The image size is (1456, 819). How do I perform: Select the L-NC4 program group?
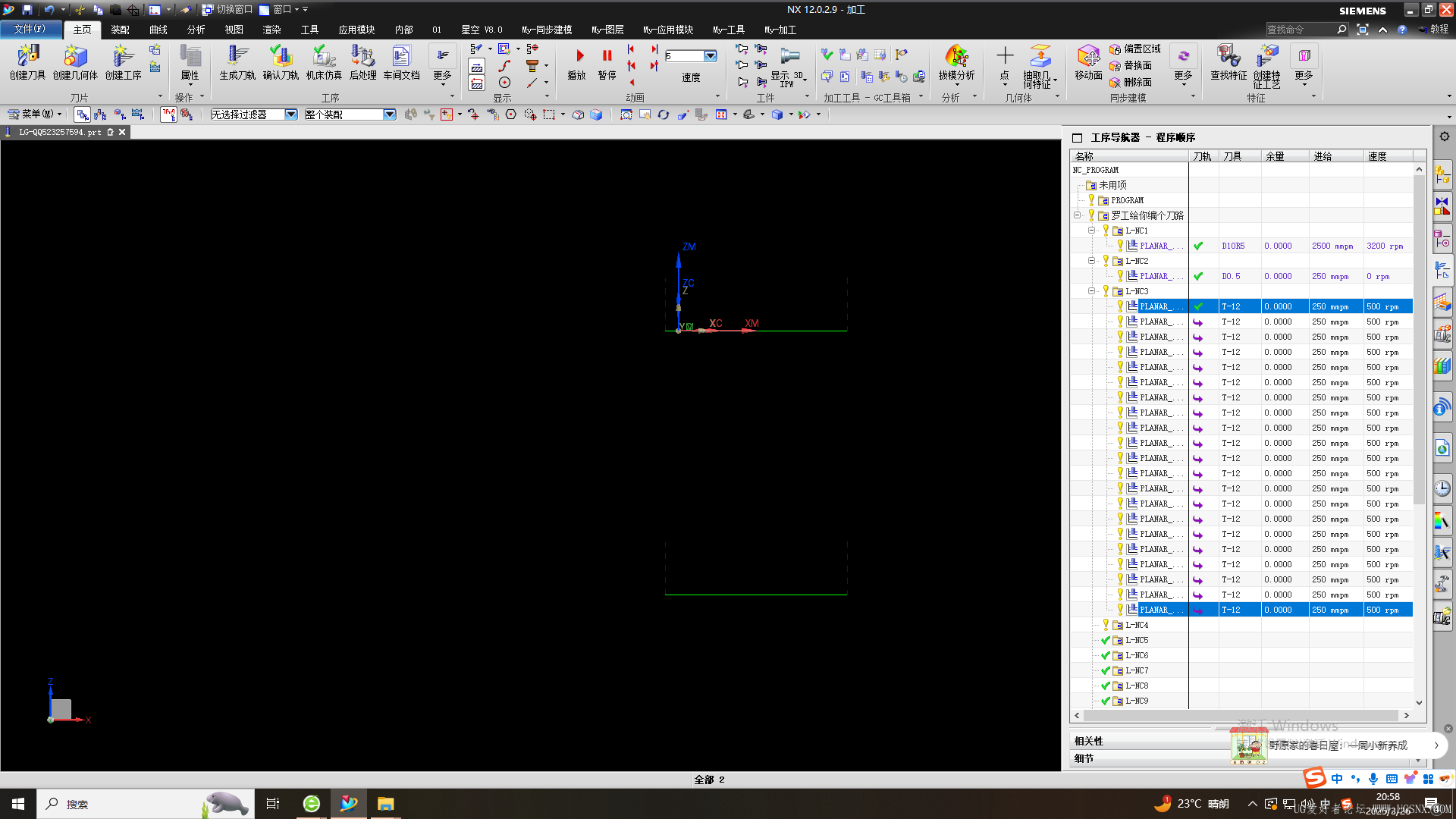tap(1136, 625)
